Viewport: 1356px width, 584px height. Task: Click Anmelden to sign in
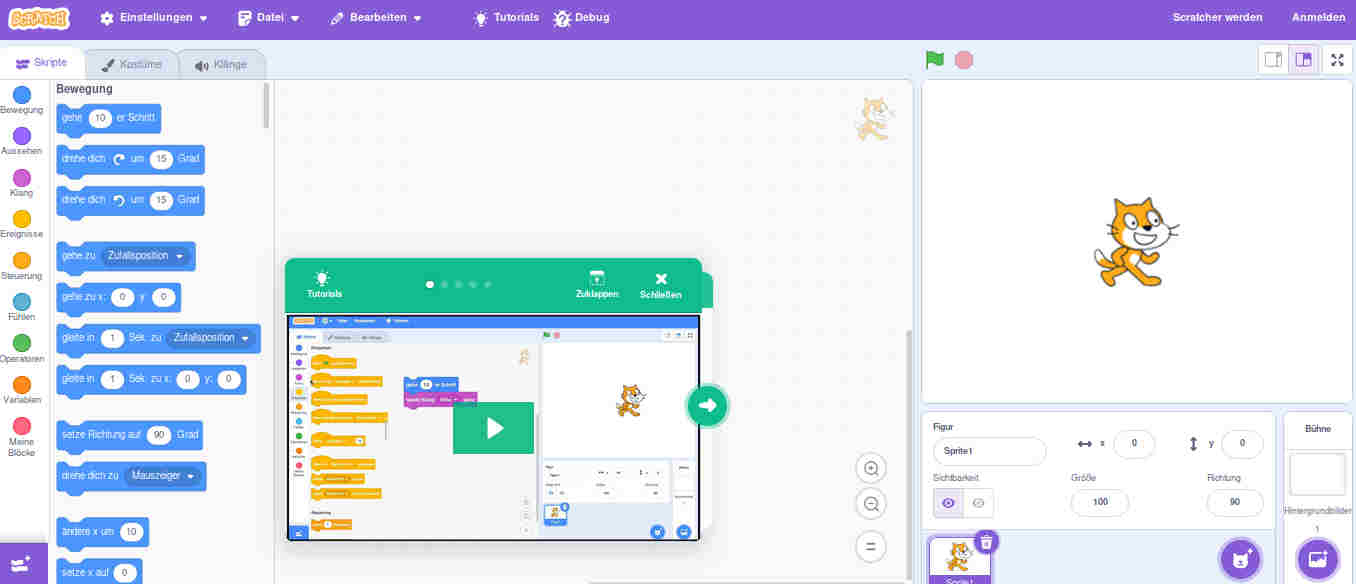(1318, 18)
